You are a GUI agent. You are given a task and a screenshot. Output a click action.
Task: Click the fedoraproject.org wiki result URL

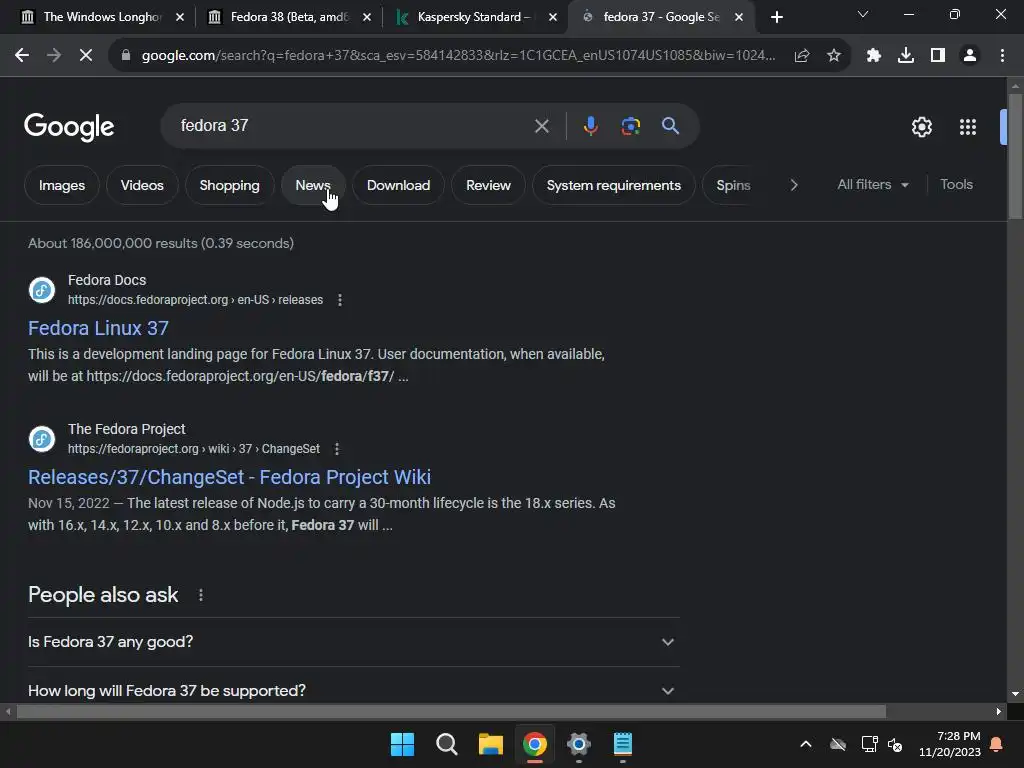click(194, 449)
